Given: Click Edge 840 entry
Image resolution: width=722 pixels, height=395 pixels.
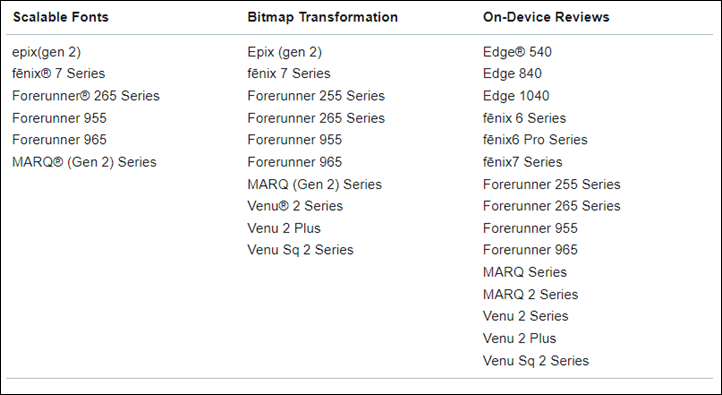Looking at the screenshot, I should (x=512, y=73).
